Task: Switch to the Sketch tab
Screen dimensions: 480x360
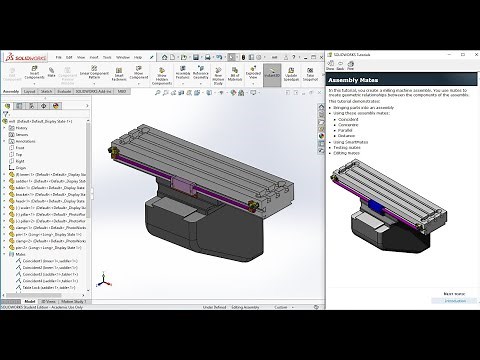Action: (46, 91)
